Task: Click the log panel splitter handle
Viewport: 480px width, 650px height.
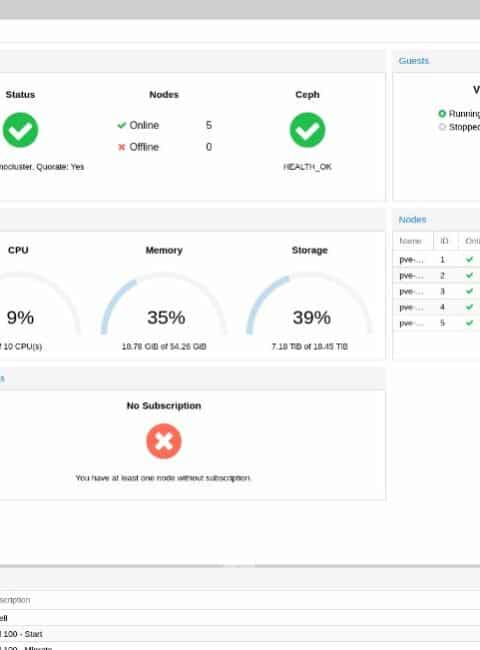Action: (x=239, y=565)
